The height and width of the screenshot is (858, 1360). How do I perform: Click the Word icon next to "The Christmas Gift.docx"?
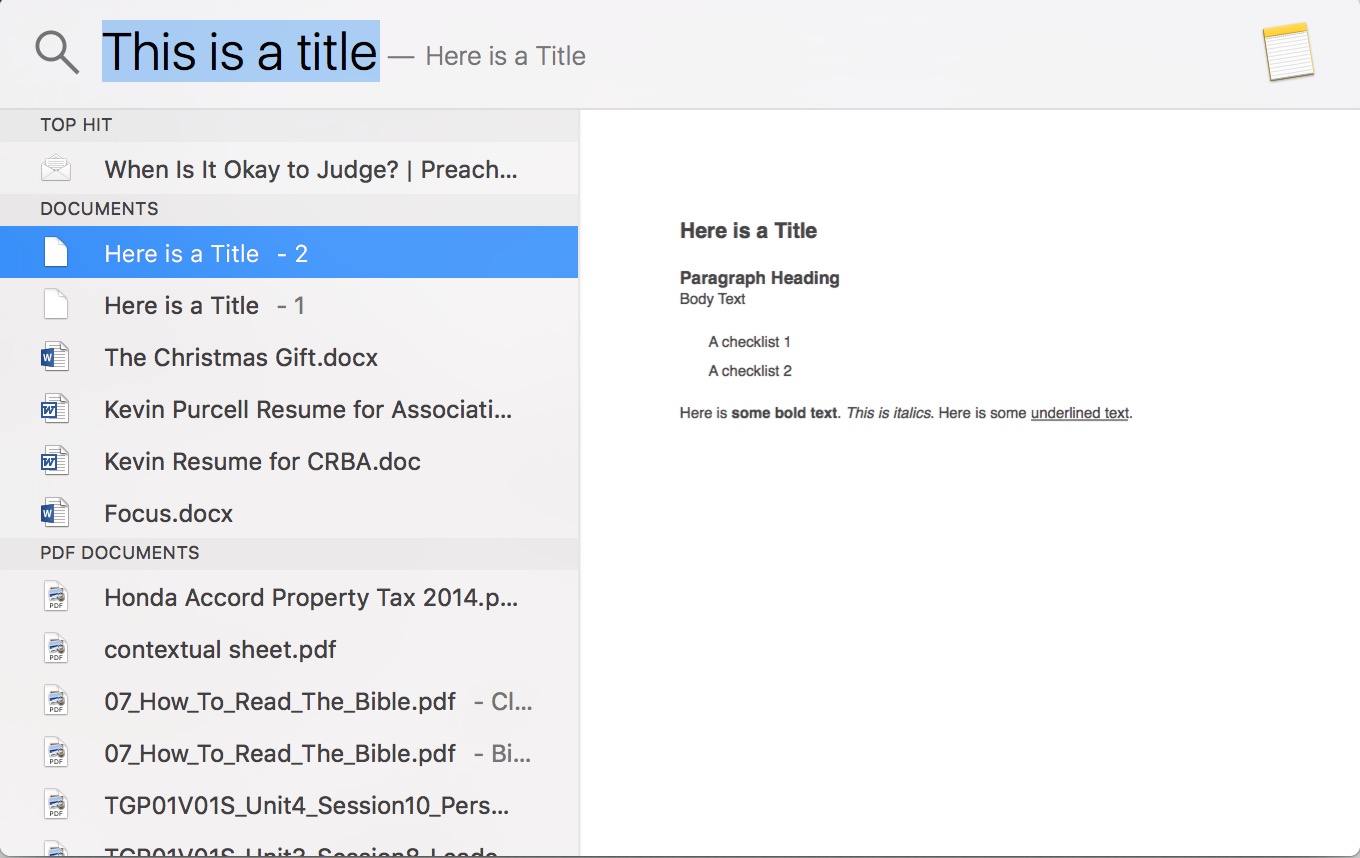coord(56,357)
